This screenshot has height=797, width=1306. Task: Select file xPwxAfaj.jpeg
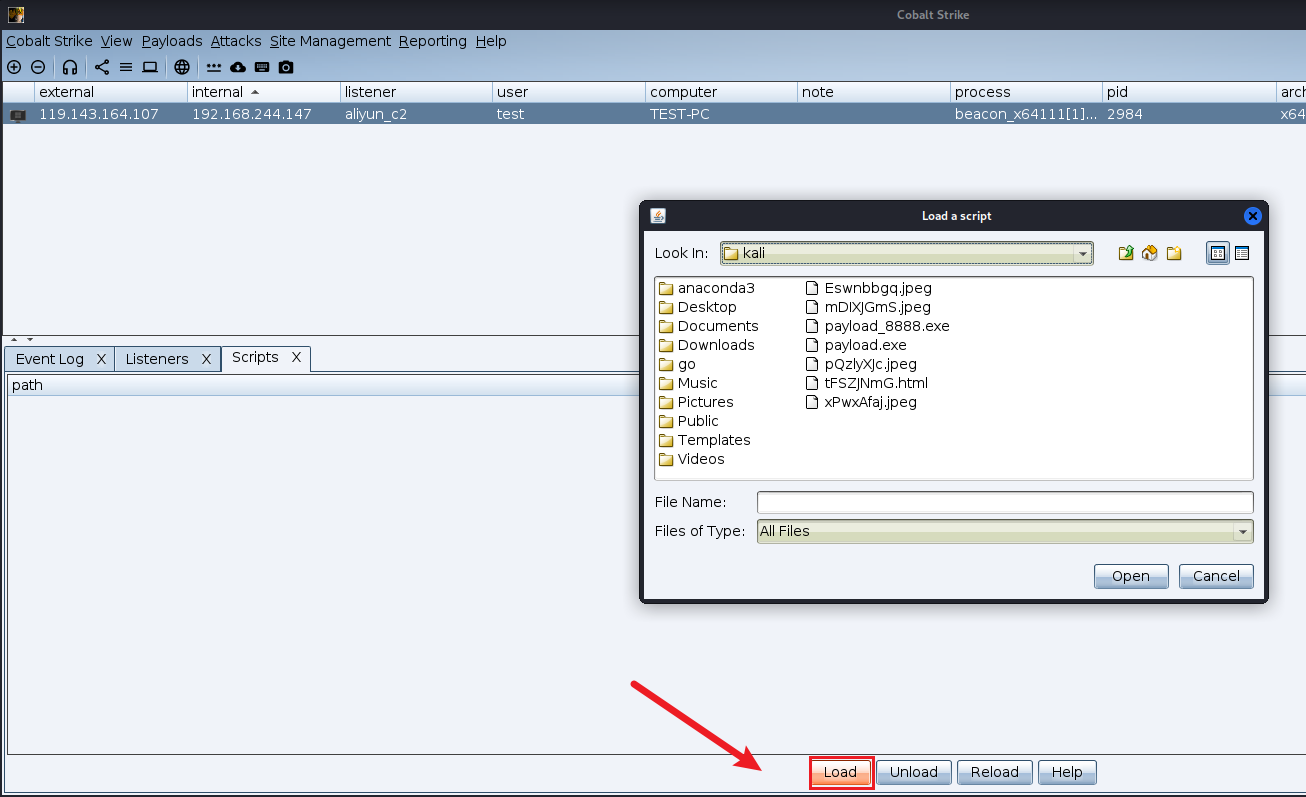861,402
